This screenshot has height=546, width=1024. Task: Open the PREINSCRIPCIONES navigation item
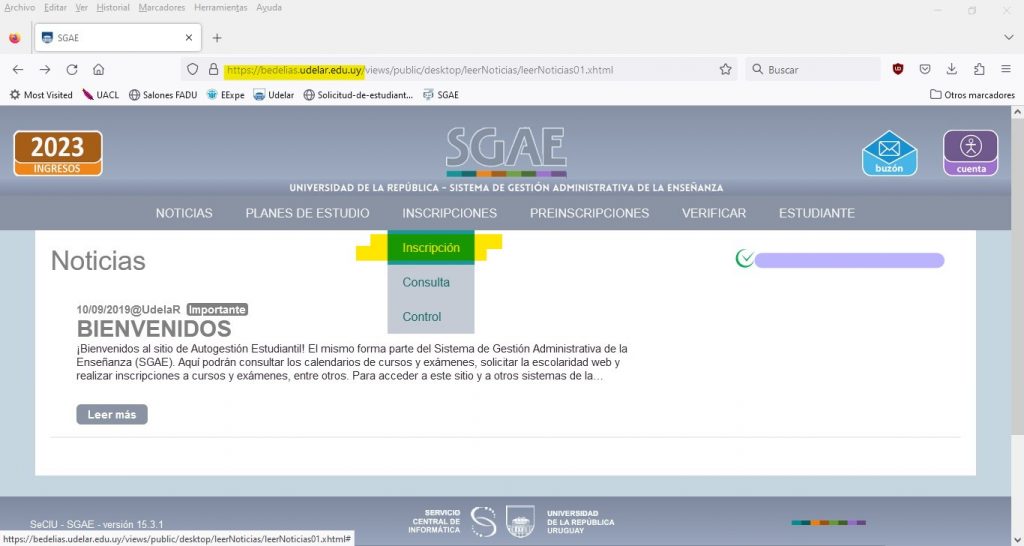point(589,213)
